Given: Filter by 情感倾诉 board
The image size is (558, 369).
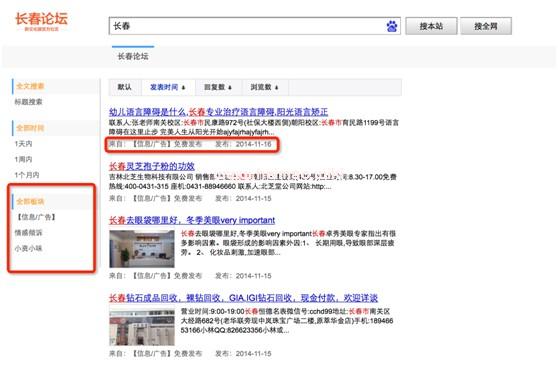Looking at the screenshot, I should [28, 233].
